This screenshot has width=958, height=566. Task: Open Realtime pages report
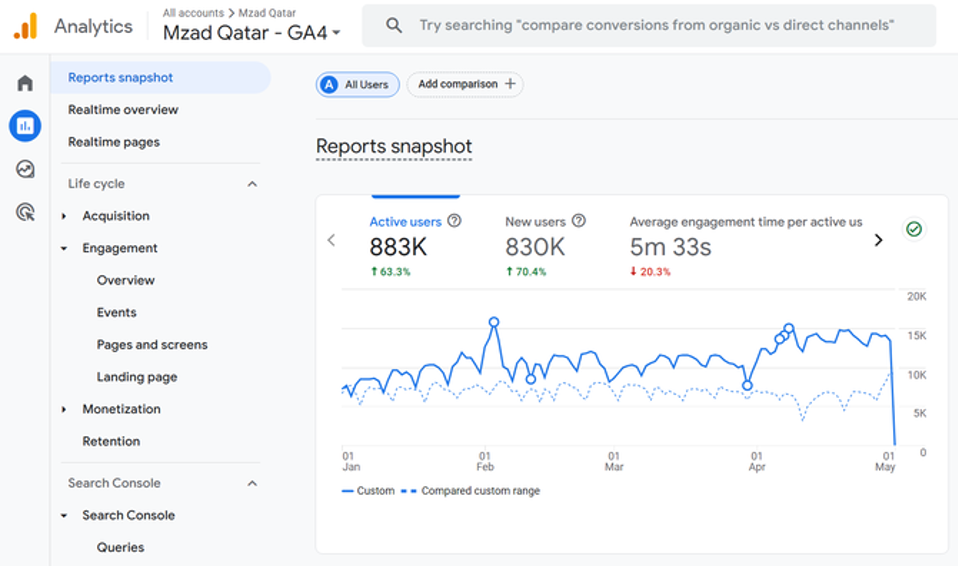point(114,142)
